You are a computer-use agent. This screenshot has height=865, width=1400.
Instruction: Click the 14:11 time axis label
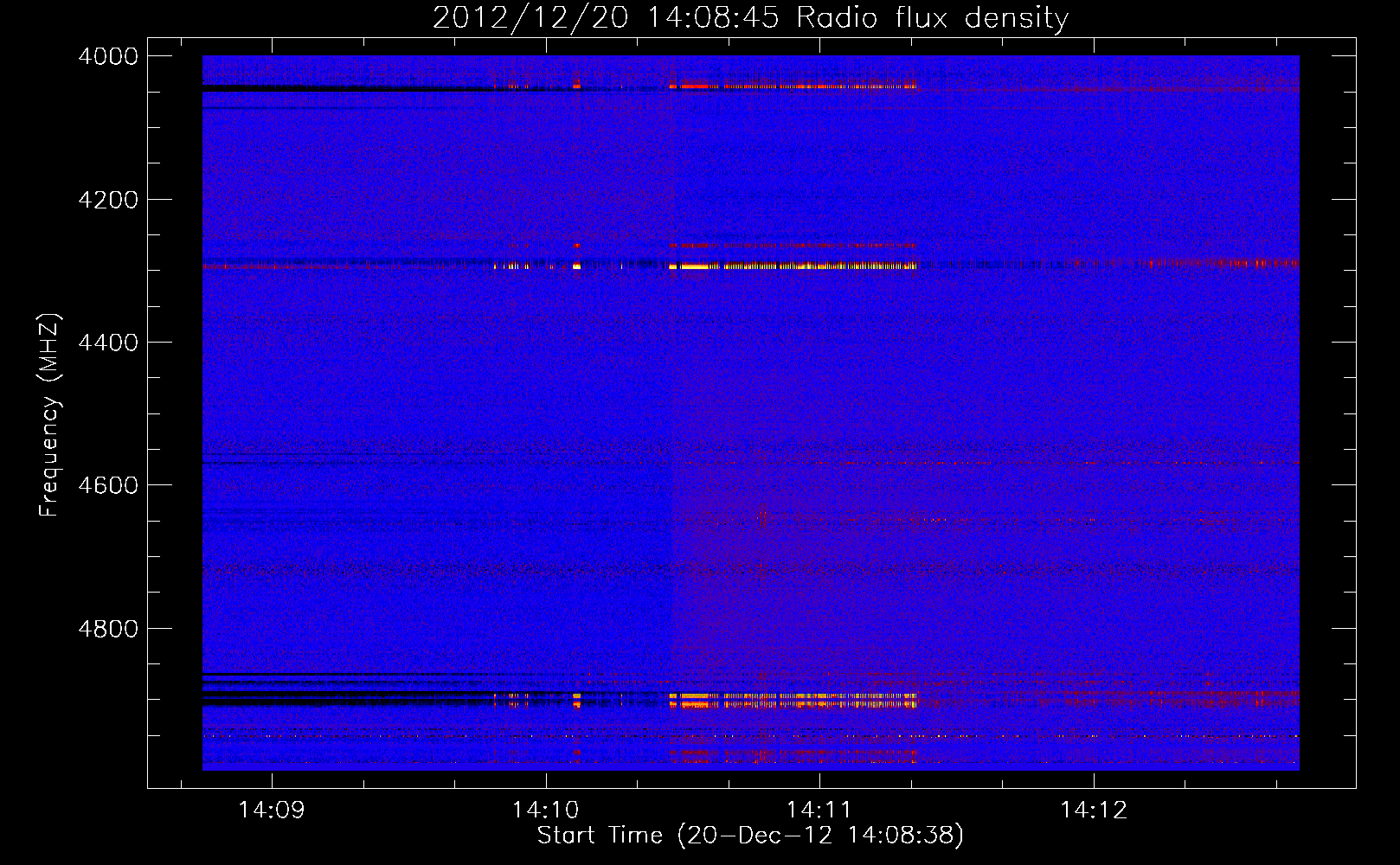point(819,811)
